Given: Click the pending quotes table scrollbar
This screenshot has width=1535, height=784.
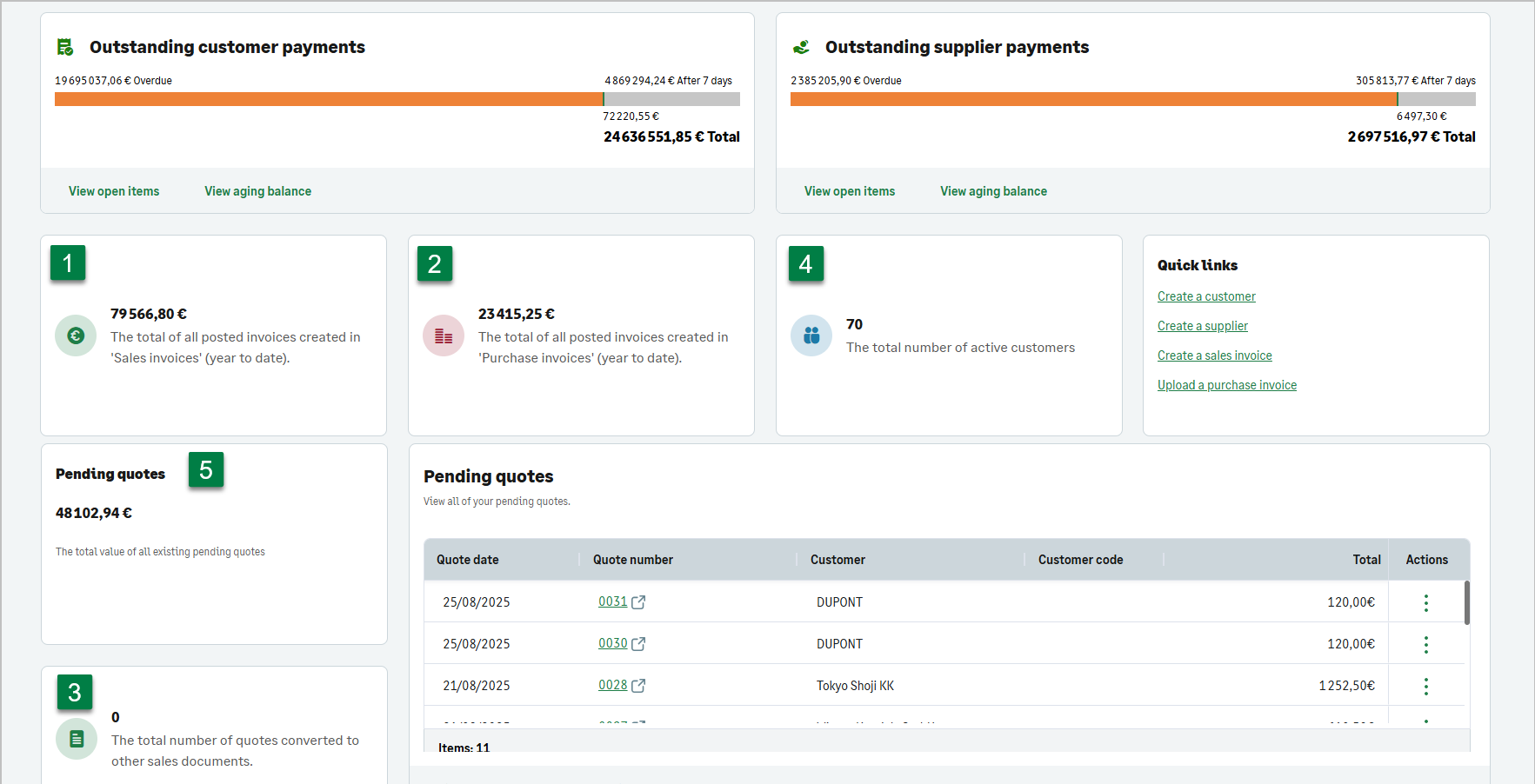Looking at the screenshot, I should (x=1467, y=603).
